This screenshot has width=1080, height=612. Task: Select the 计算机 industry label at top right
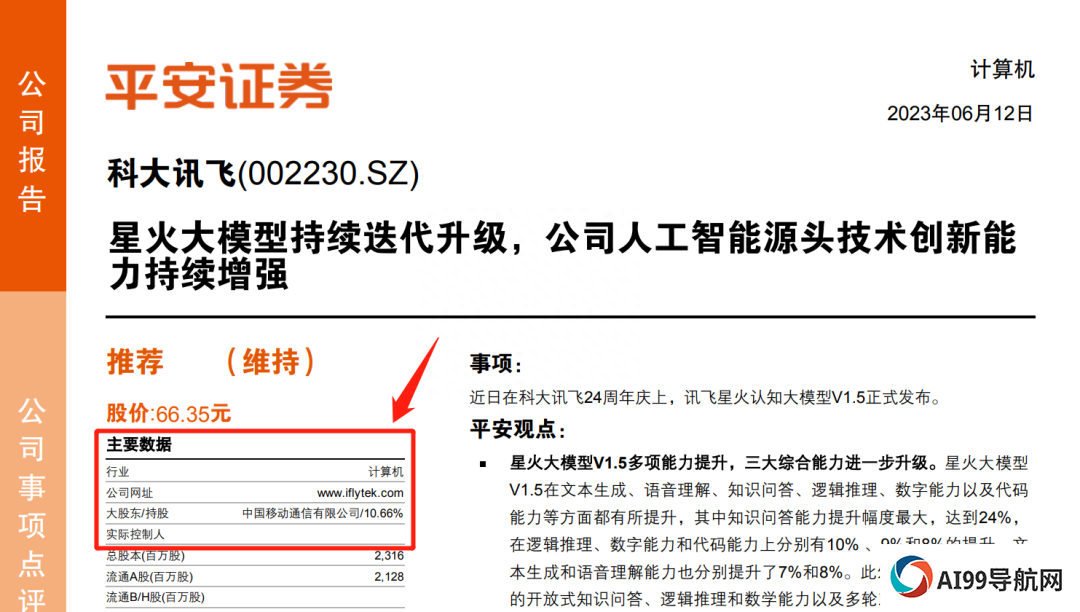(1002, 70)
